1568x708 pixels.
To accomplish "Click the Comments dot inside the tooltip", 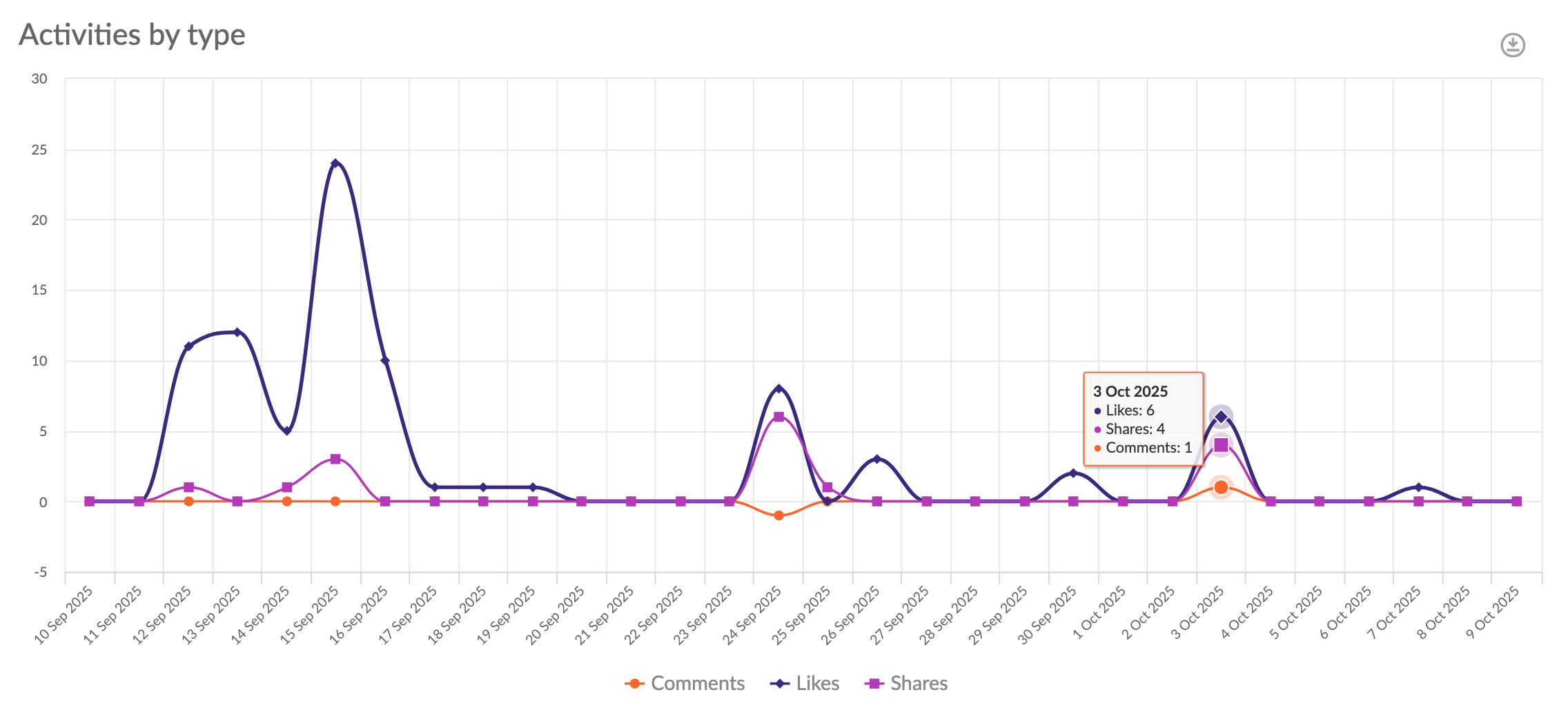I will 1097,447.
